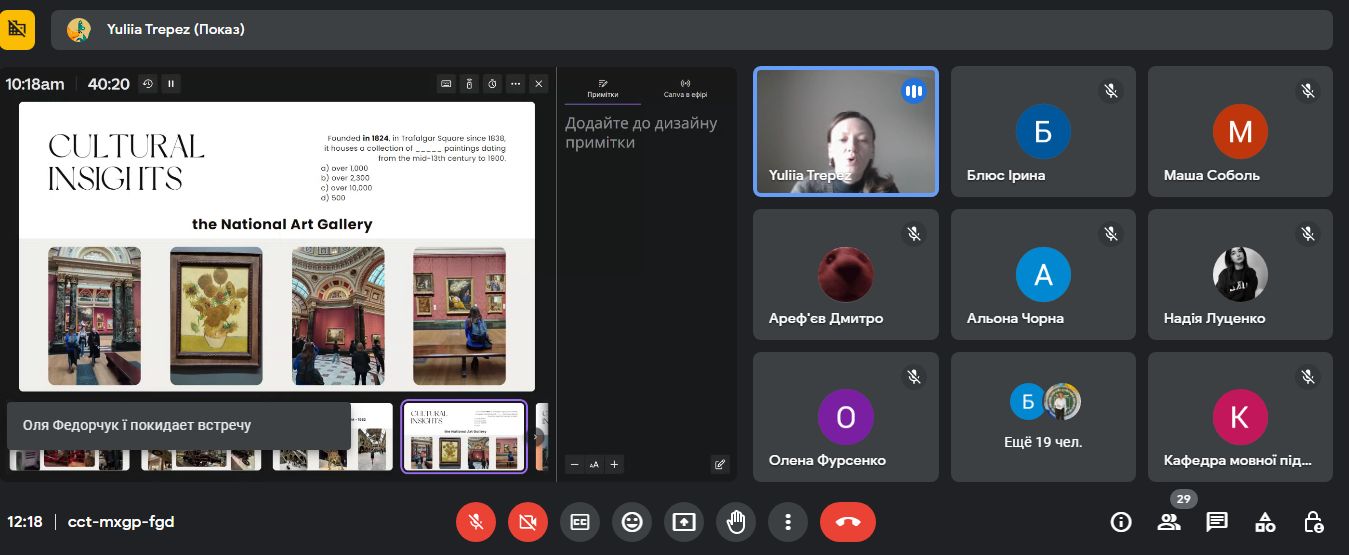Click Маша Соболь's participant tile
The height and width of the screenshot is (555, 1349).
click(1240, 131)
